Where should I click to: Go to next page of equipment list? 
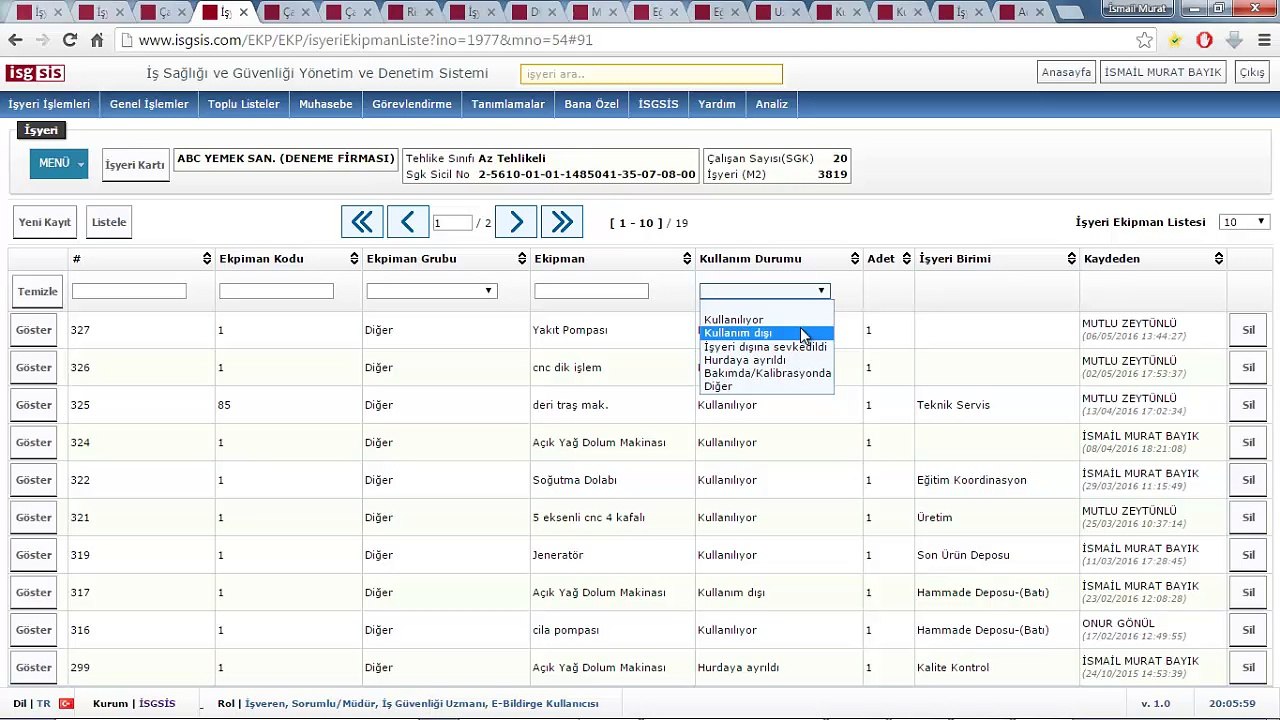(516, 222)
